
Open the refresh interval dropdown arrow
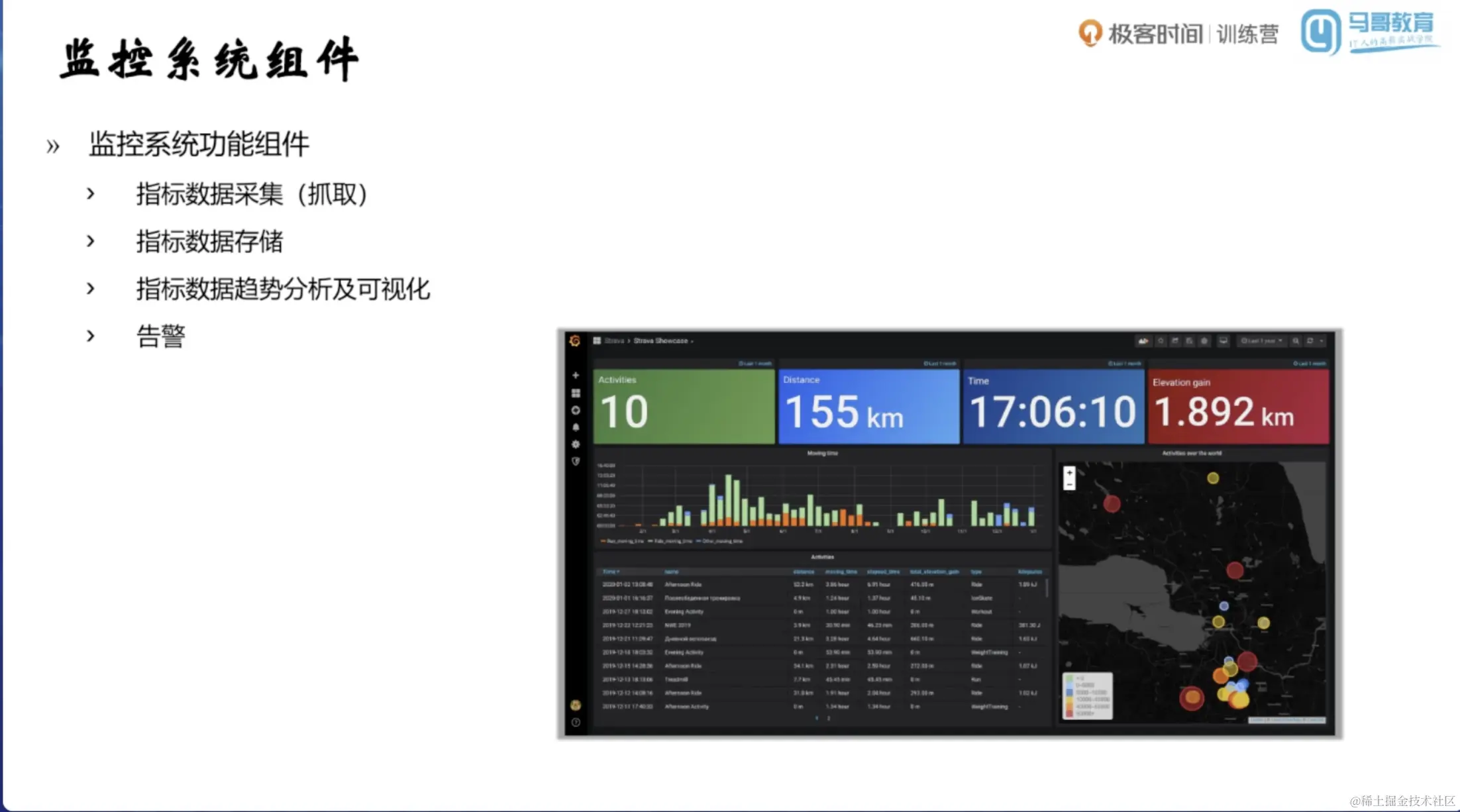tap(1322, 341)
